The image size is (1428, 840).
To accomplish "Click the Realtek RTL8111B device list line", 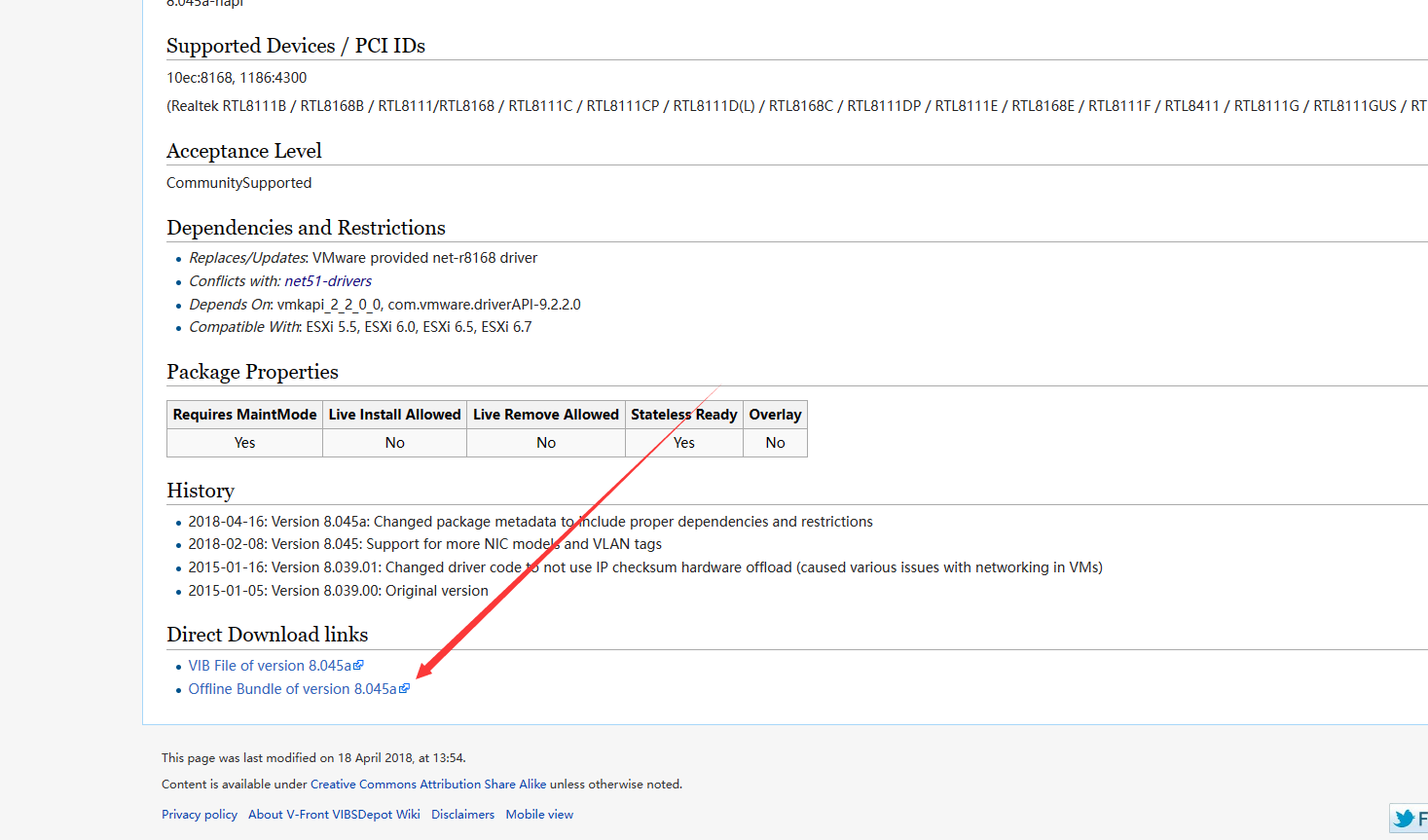I will [x=796, y=106].
